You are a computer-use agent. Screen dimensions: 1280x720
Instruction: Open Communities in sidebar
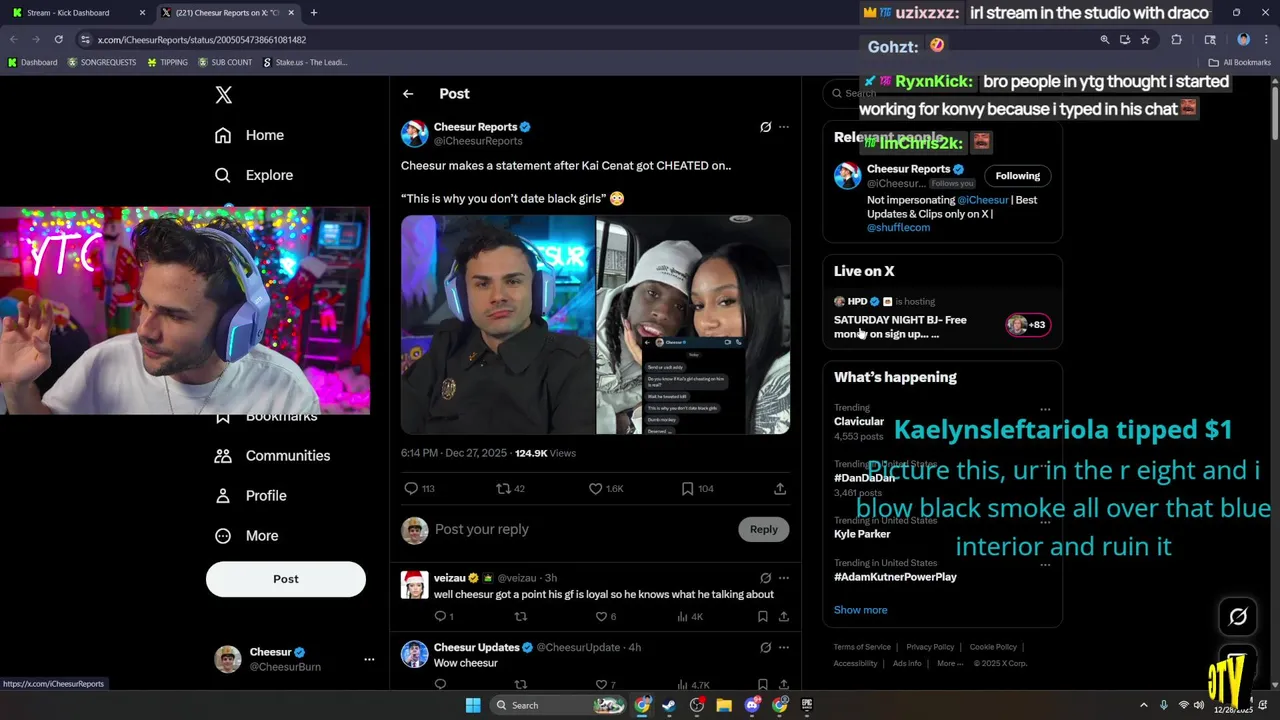point(273,455)
